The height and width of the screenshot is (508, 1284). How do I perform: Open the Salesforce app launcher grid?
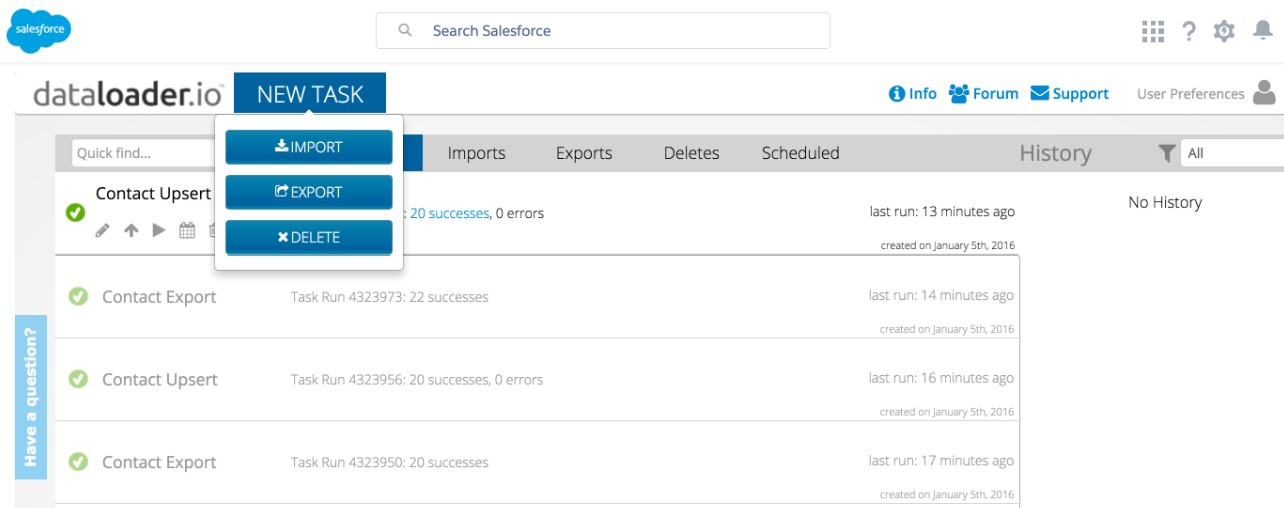point(1153,31)
